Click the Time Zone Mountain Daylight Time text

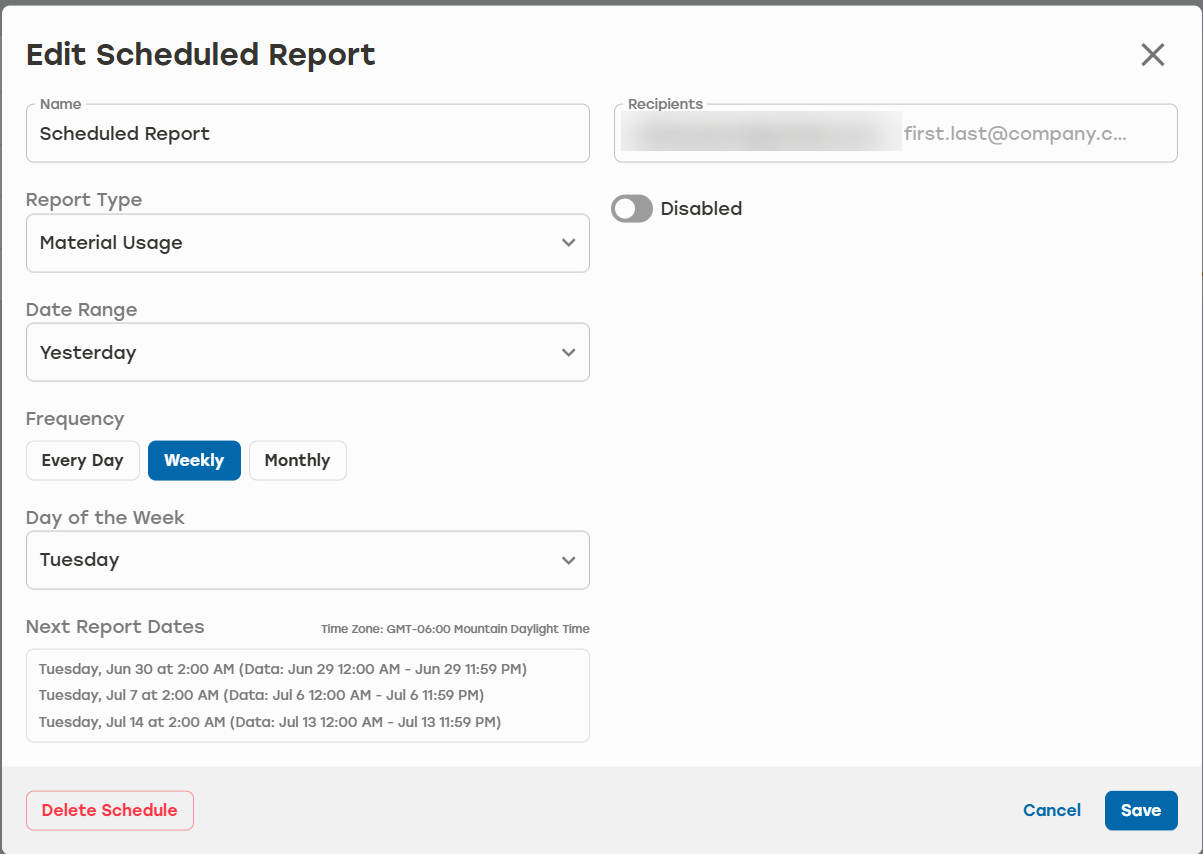tap(455, 629)
